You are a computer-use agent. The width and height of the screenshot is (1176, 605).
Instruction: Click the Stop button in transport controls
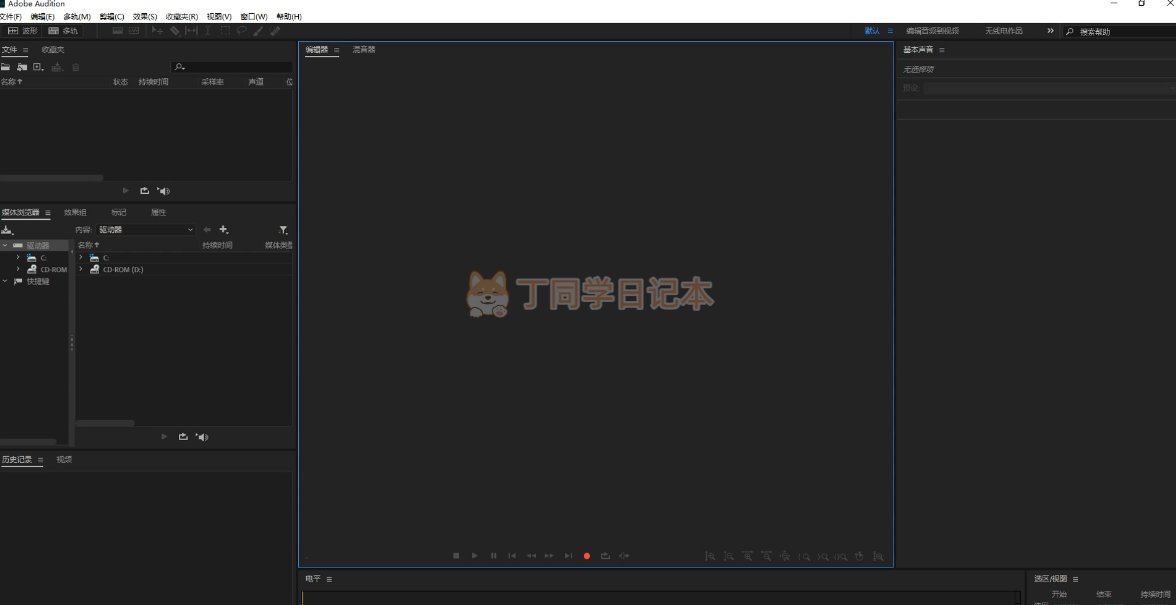click(x=456, y=556)
